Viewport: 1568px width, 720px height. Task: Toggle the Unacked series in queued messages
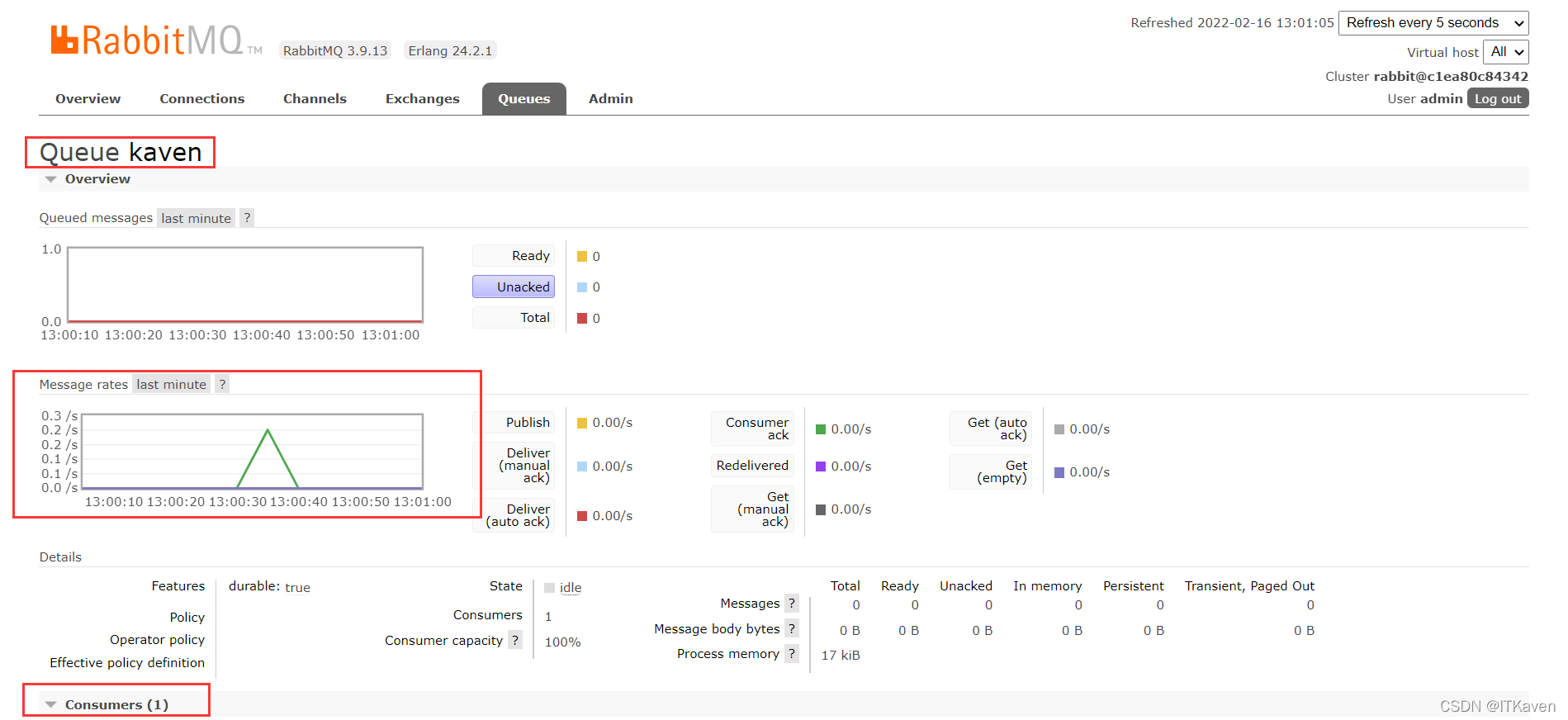514,287
